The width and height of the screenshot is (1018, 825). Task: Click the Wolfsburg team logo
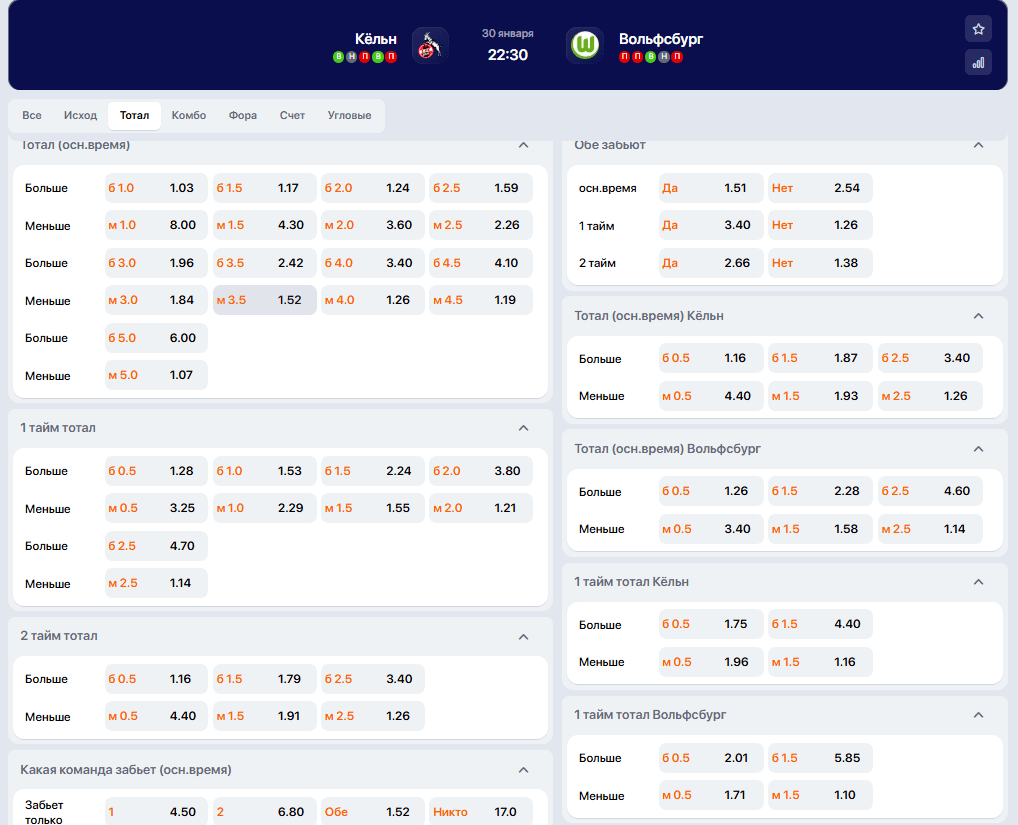[585, 45]
